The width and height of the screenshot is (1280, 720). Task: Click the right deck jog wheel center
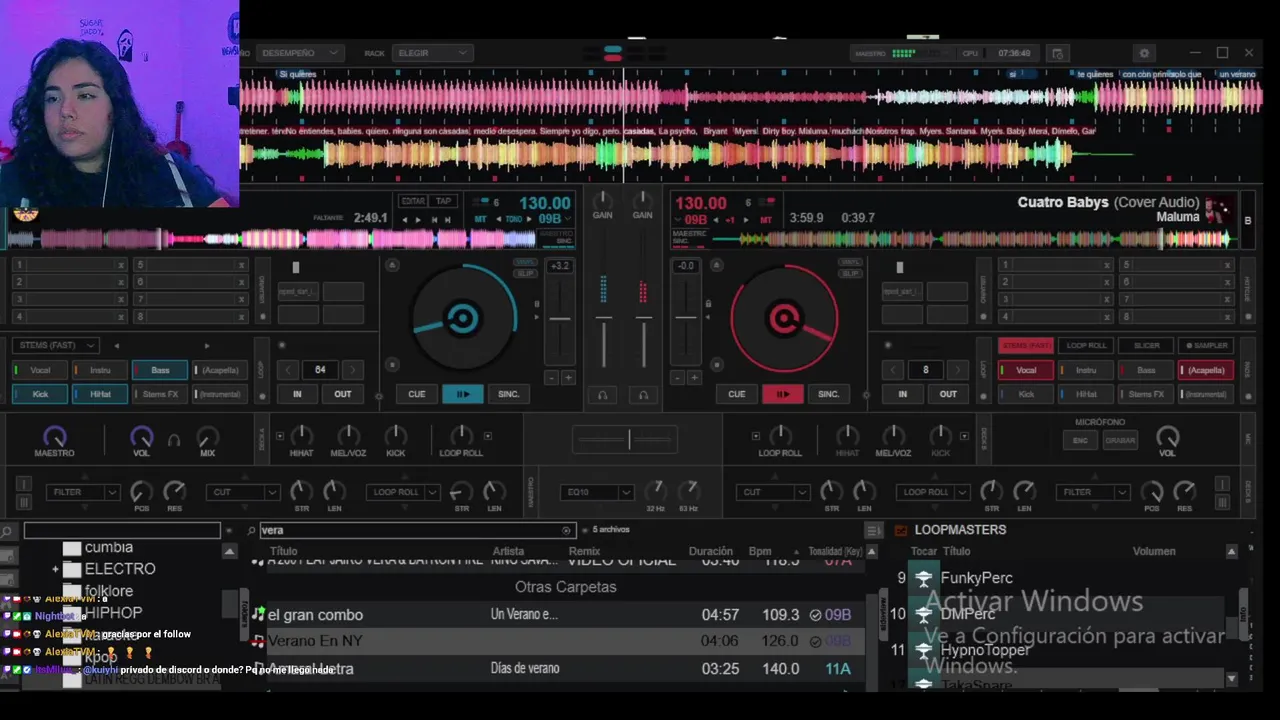click(783, 319)
